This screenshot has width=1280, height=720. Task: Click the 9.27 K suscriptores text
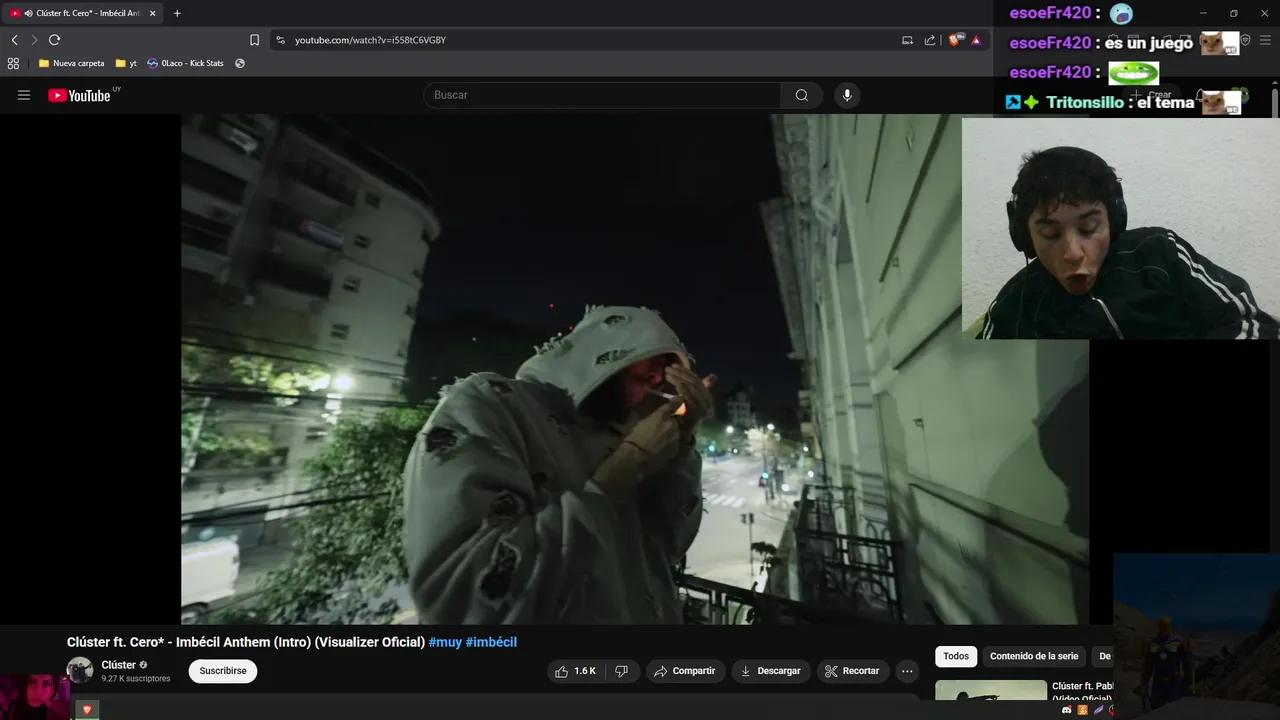[136, 679]
